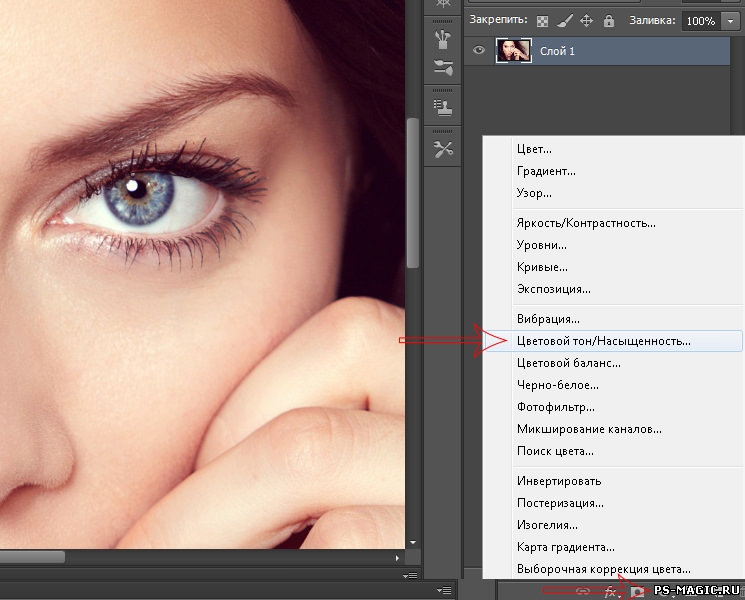Click the Заливка fill value field
The image size is (745, 600).
click(x=699, y=21)
